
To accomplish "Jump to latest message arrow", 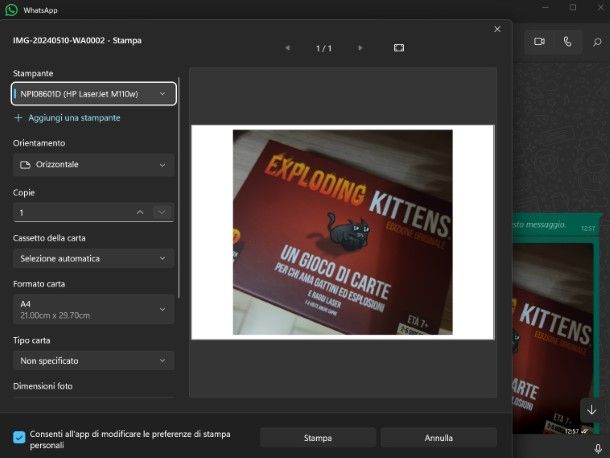I will pyautogui.click(x=592, y=410).
